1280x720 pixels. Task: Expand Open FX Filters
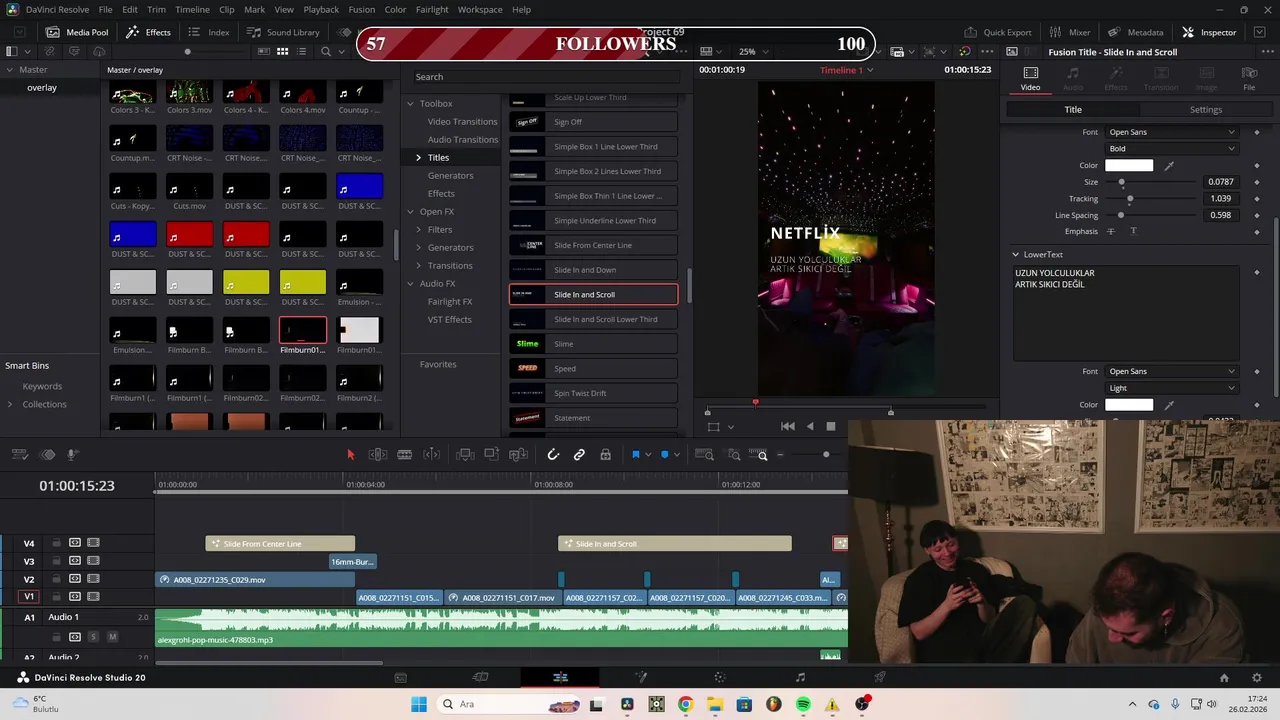[x=418, y=230]
